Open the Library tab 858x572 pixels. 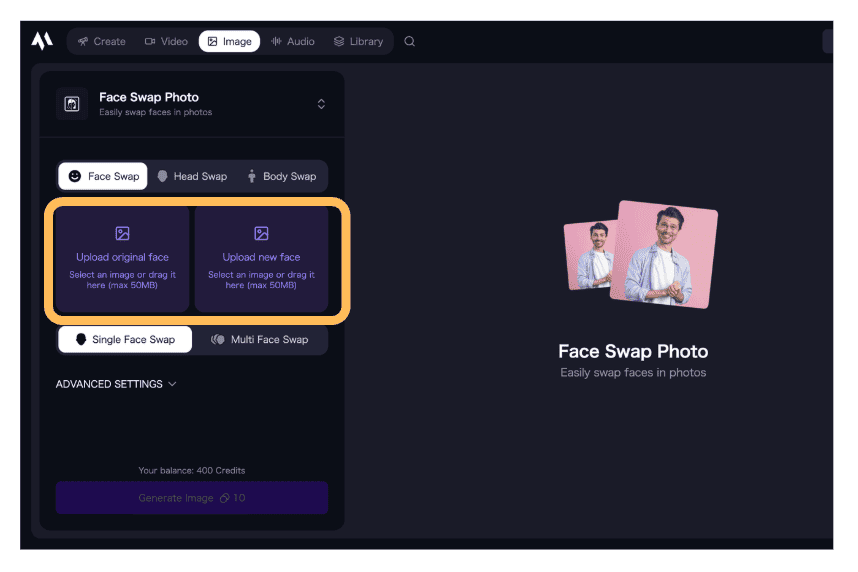(x=358, y=41)
